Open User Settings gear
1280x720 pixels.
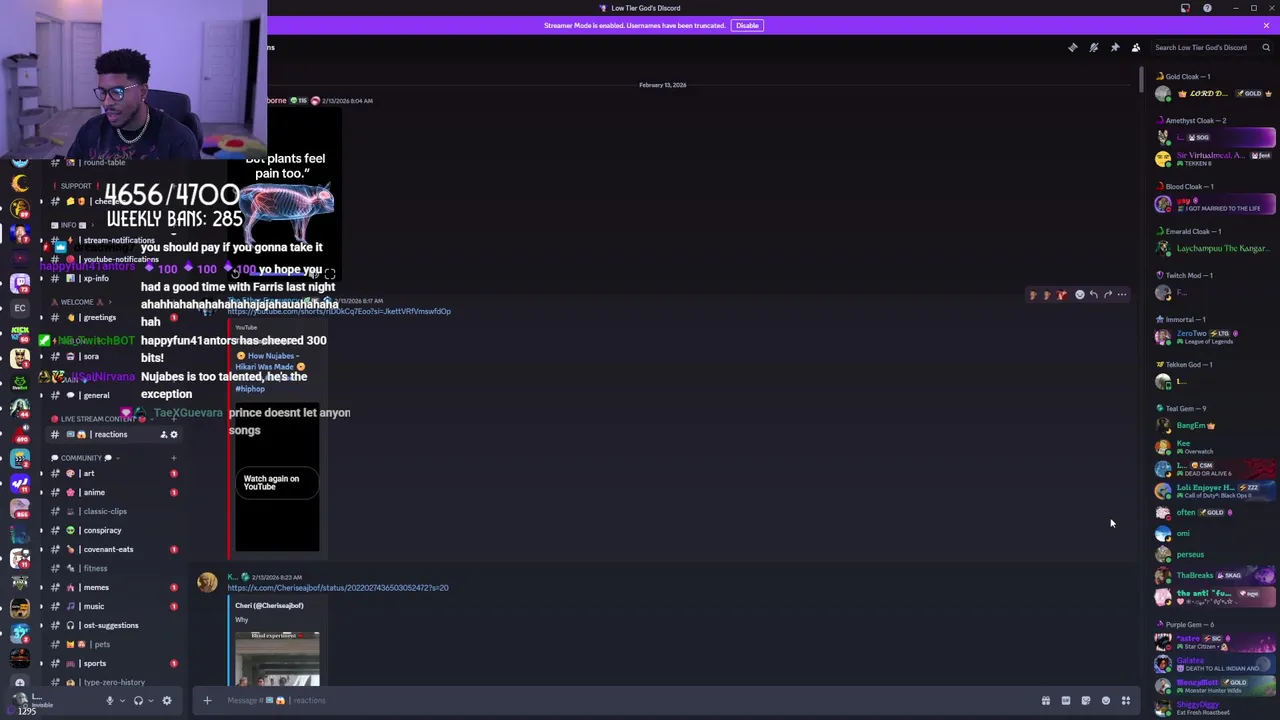click(x=167, y=701)
